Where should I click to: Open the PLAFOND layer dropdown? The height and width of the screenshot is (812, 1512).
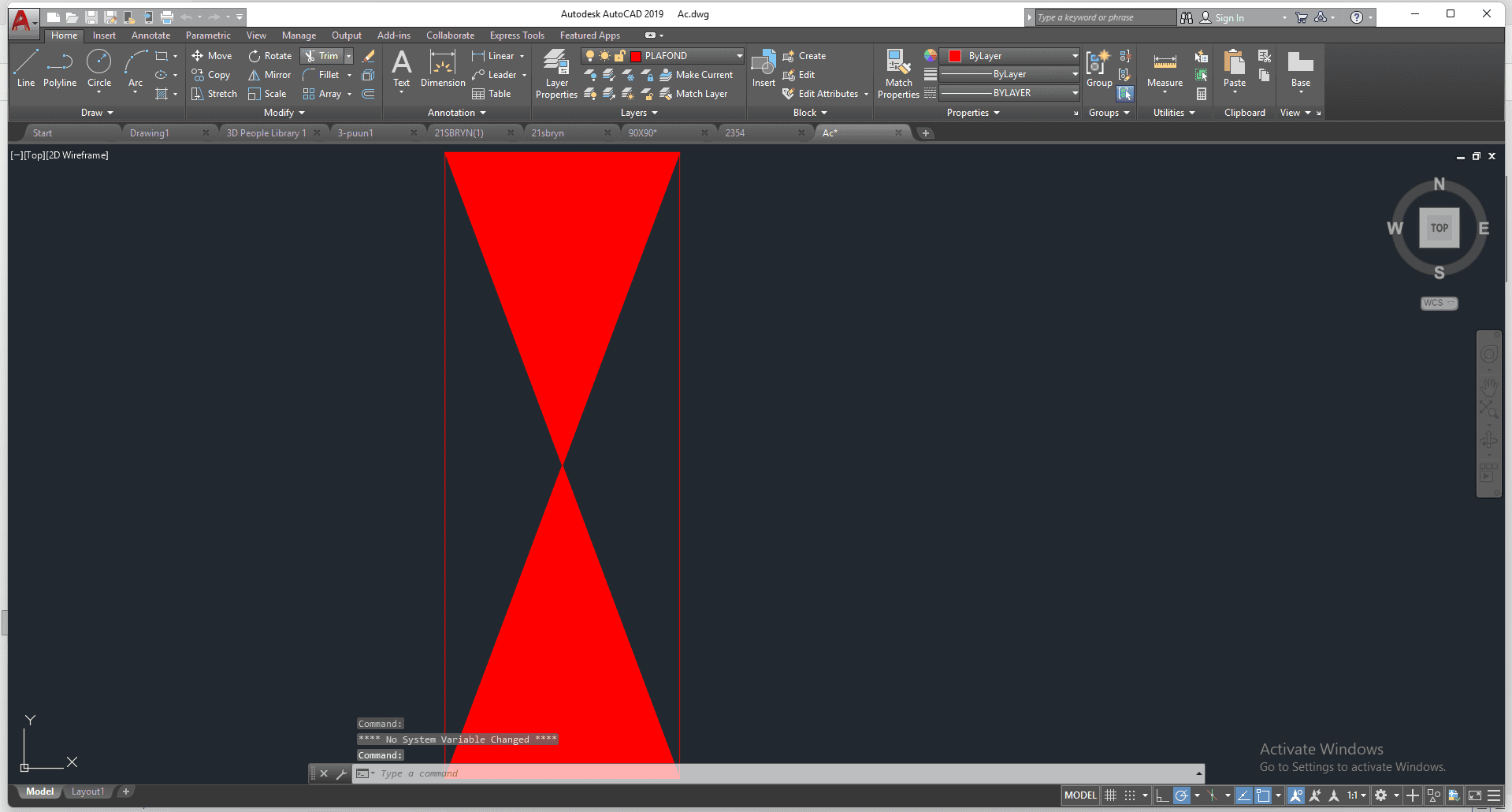(x=740, y=56)
